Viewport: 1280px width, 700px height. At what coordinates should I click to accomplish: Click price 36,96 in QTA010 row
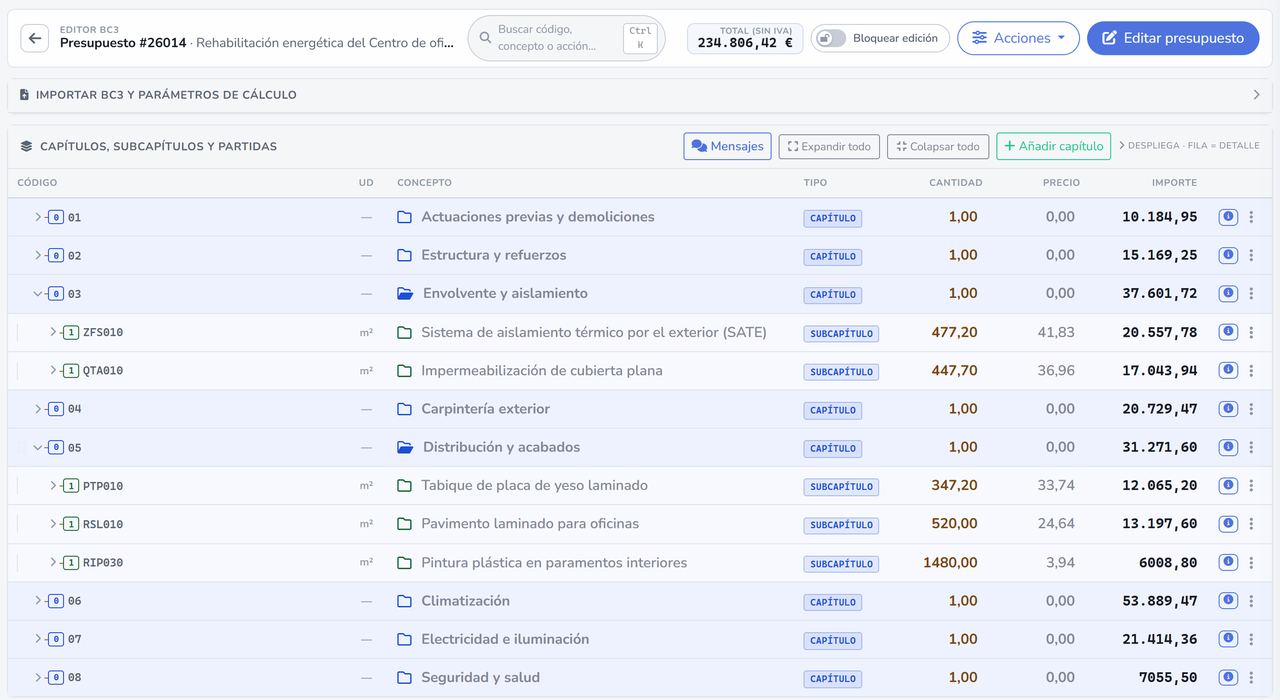pyautogui.click(x=1056, y=370)
